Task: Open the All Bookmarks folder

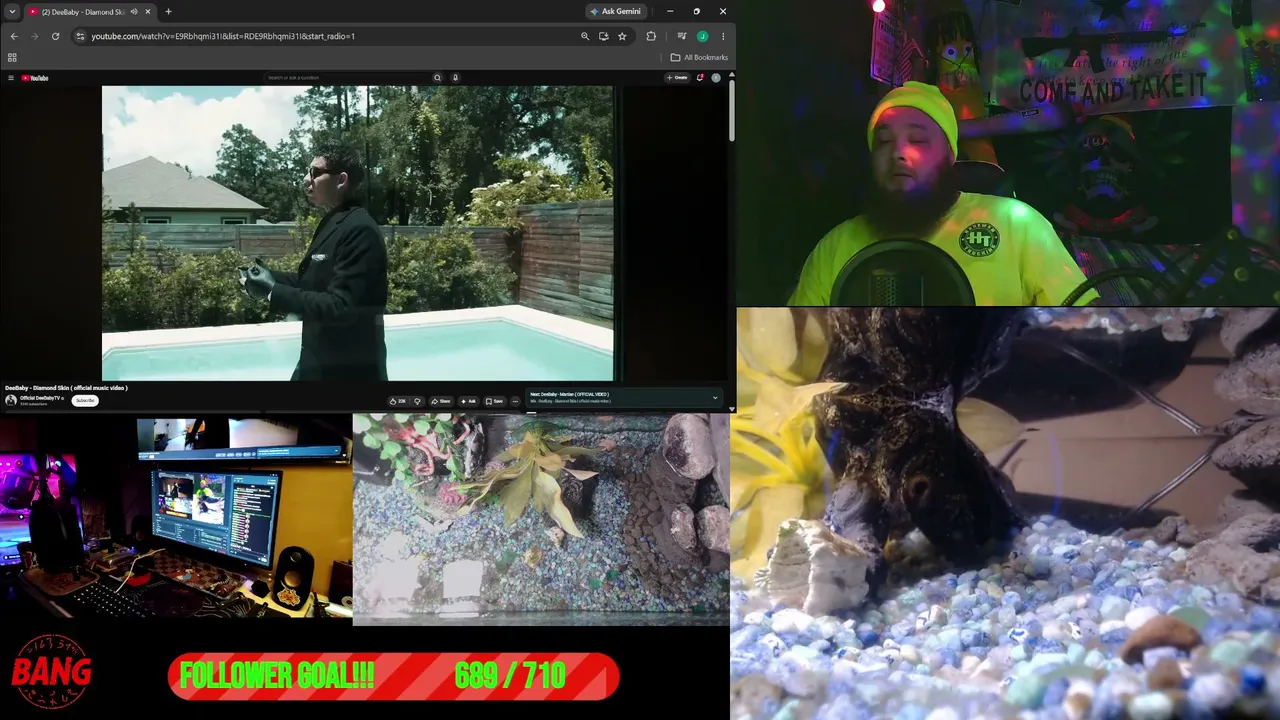Action: coord(699,58)
